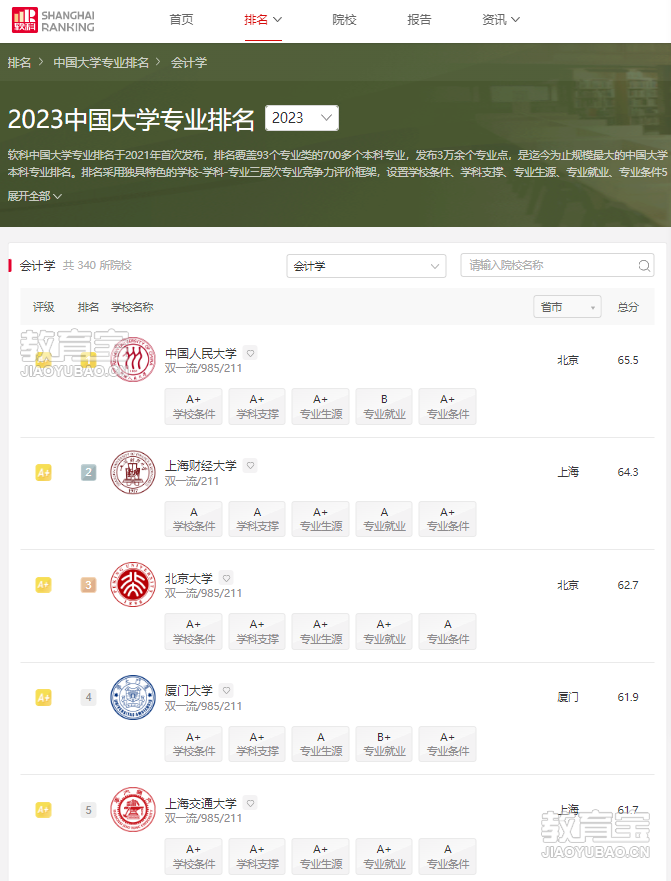
Task: Open the 会计学 major selector dropdown
Action: tap(366, 266)
